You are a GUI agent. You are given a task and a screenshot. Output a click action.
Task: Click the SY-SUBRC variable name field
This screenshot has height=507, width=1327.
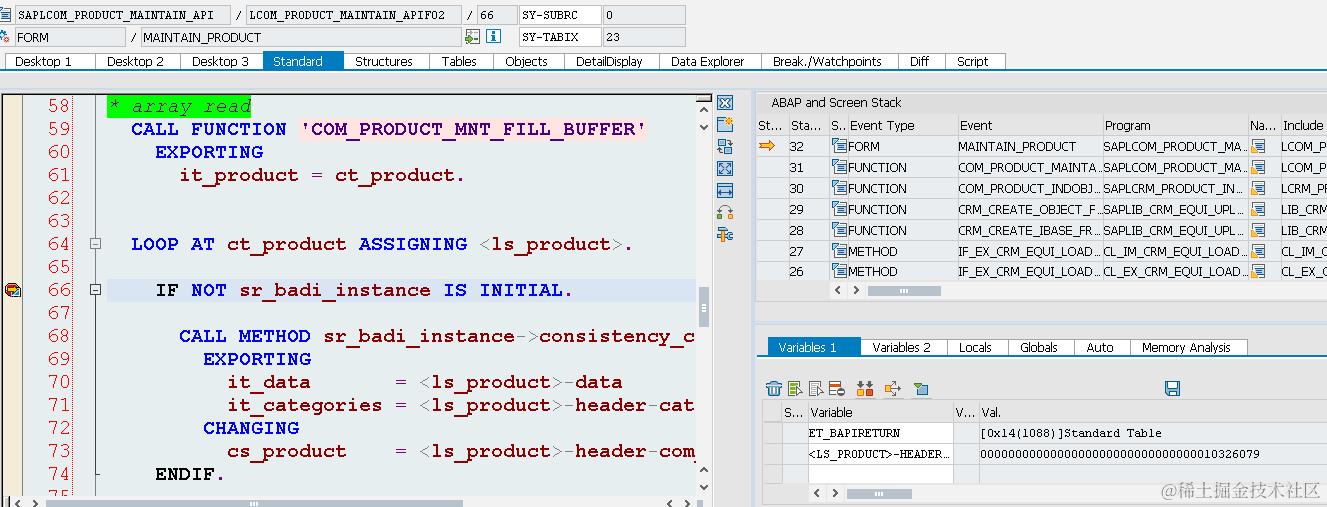coord(560,15)
